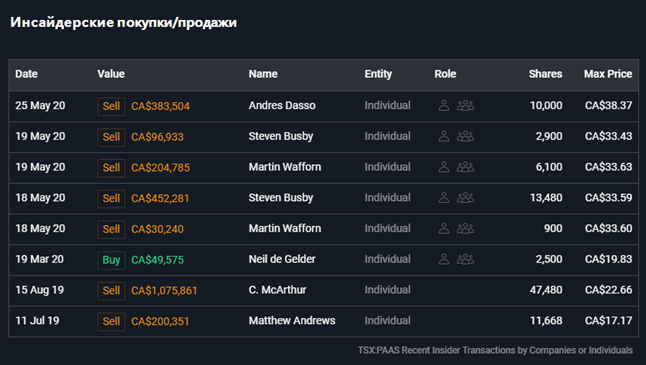Click the Sell badge for C. McArthur

pyautogui.click(x=111, y=290)
